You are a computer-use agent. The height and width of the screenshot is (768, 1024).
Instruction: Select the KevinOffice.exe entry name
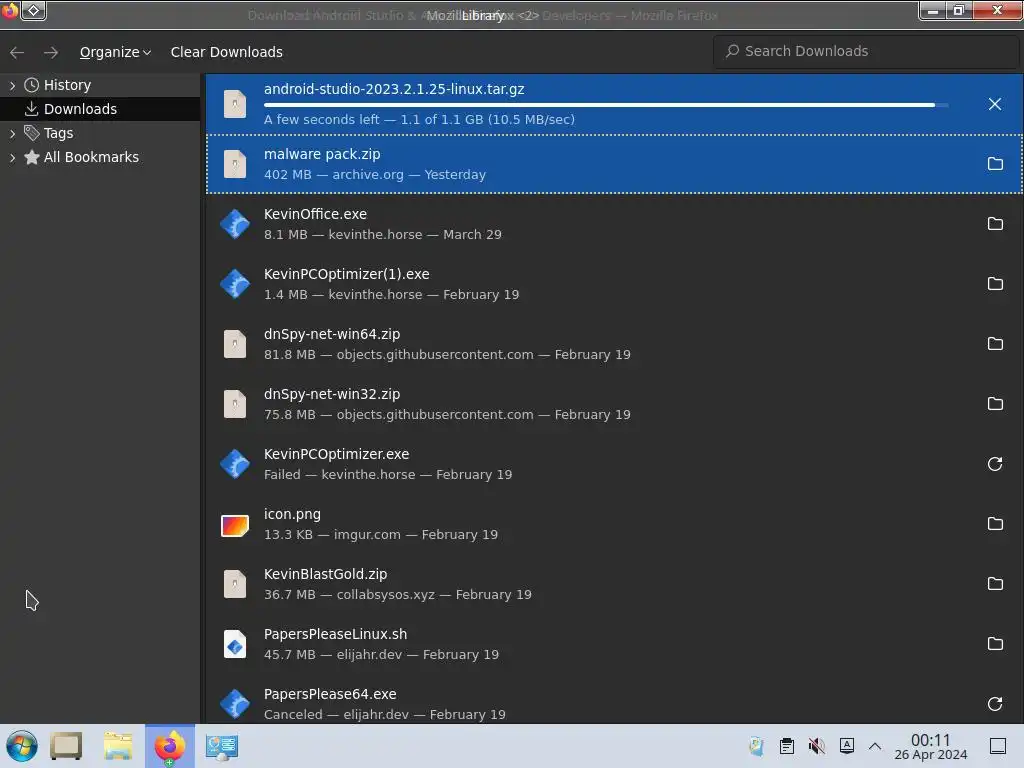tap(315, 214)
